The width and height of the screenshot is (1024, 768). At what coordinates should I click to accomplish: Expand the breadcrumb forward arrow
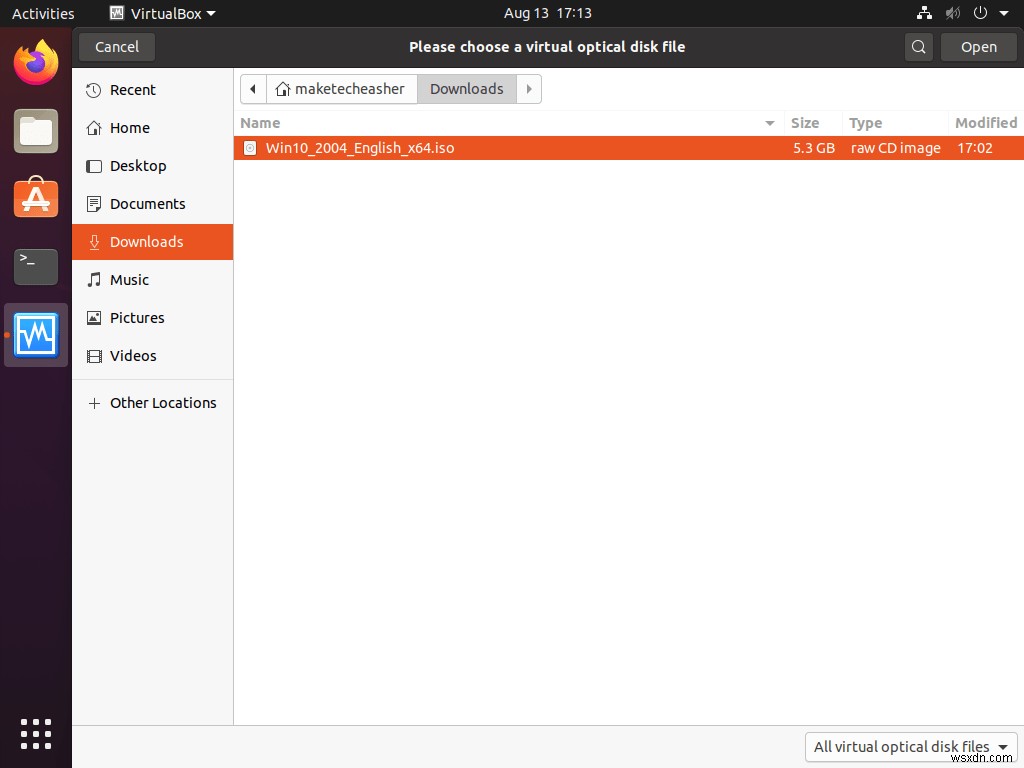click(x=529, y=89)
